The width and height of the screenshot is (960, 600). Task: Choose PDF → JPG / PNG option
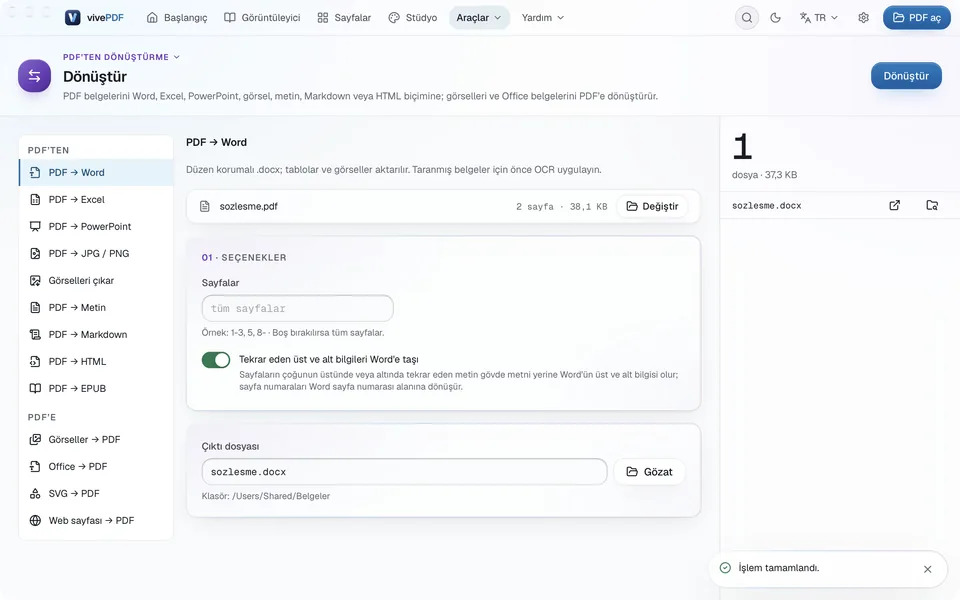96,253
